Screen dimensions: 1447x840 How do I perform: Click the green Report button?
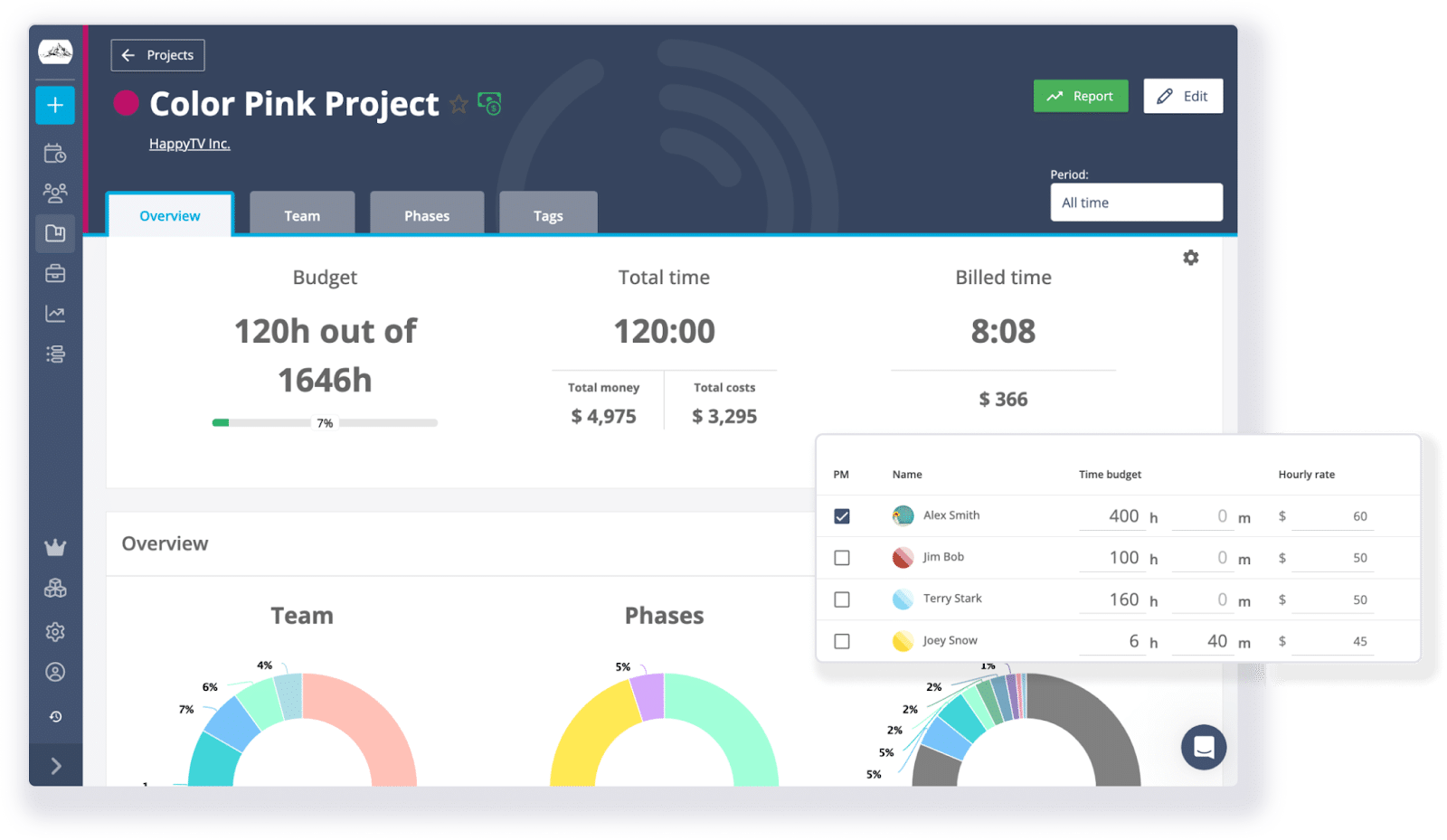pyautogui.click(x=1081, y=96)
